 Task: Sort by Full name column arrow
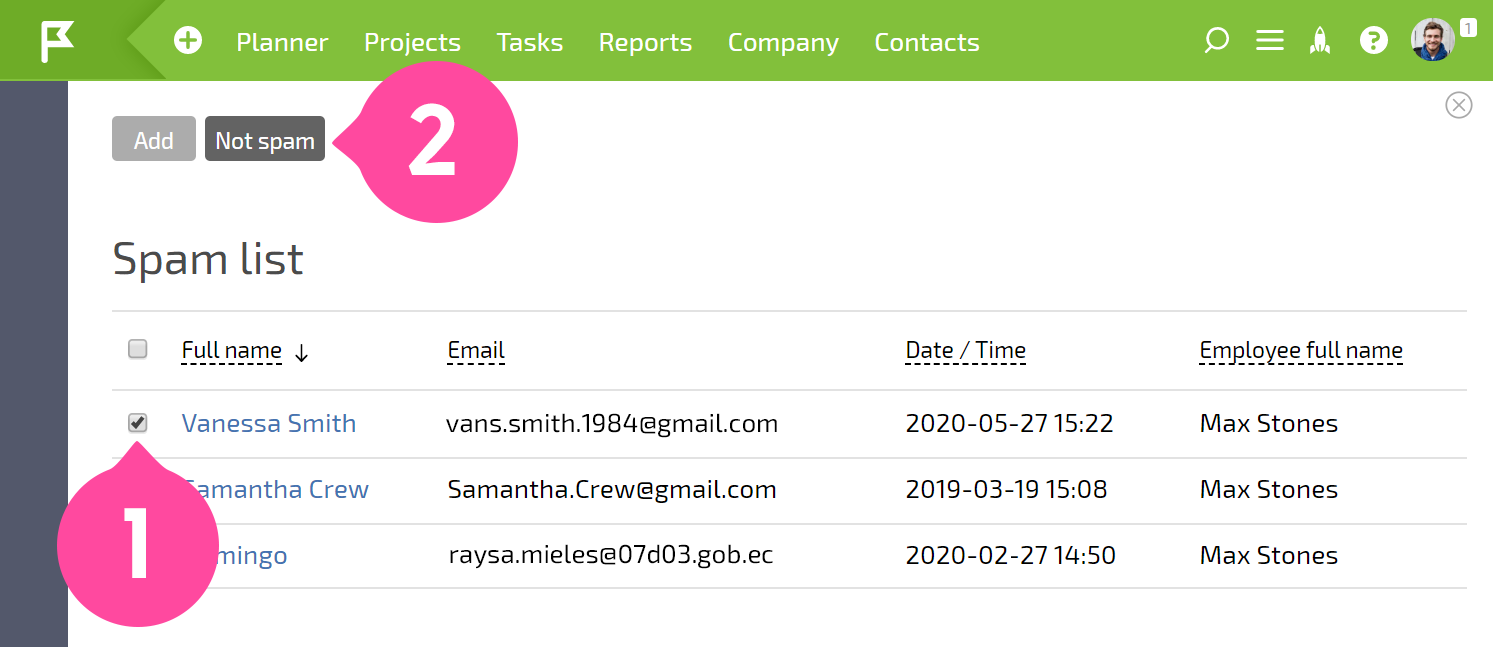click(302, 352)
